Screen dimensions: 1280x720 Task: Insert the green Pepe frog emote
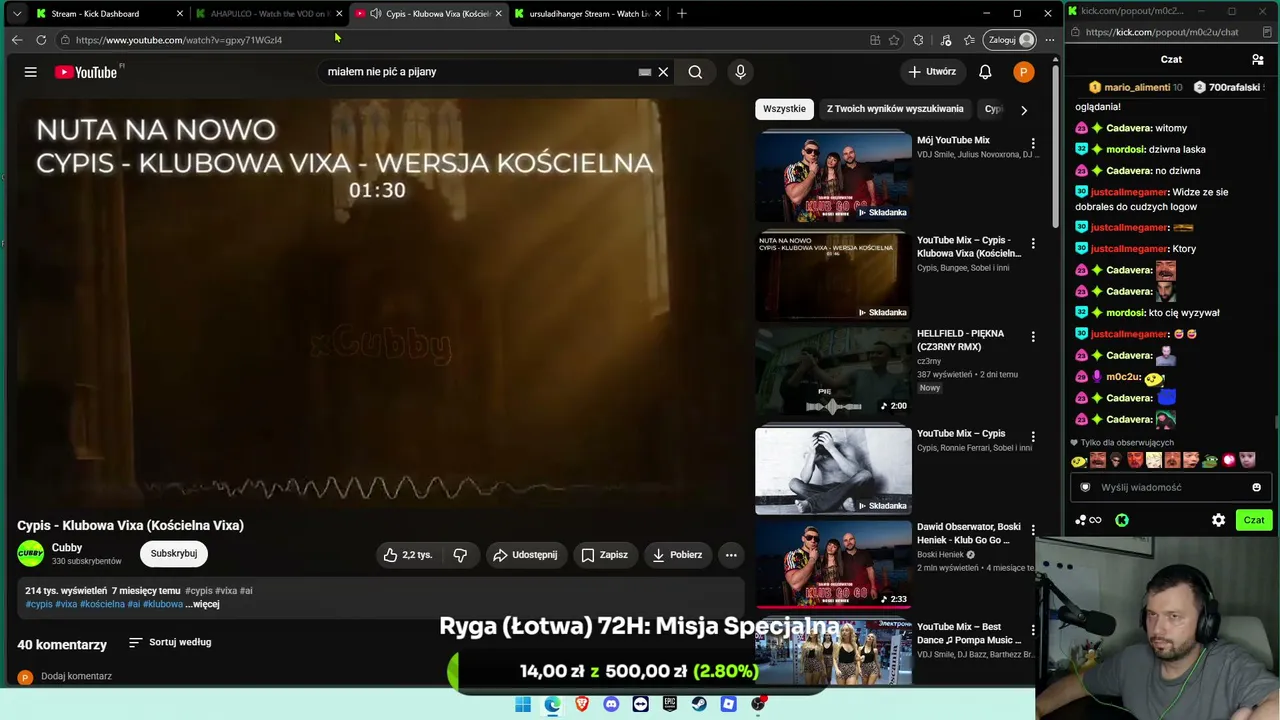tap(1210, 461)
